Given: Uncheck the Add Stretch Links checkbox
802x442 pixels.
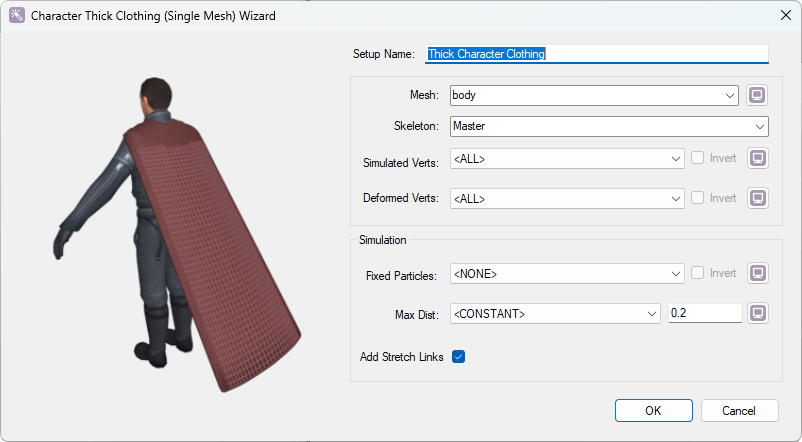Looking at the screenshot, I should [x=458, y=357].
